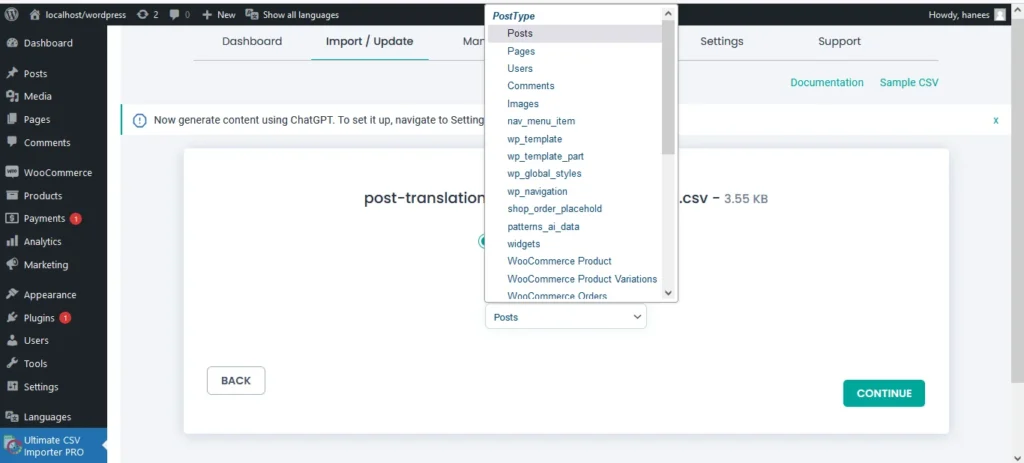Click the Plugins plug icon in sidebar
Image resolution: width=1024 pixels, height=463 pixels.
[12, 318]
